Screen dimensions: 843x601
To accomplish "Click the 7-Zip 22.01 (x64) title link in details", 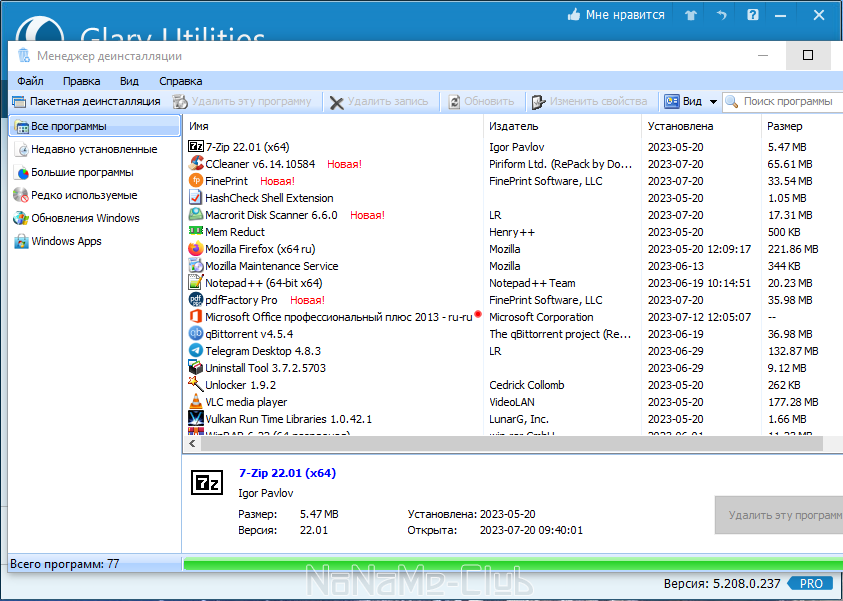I will click(x=287, y=473).
